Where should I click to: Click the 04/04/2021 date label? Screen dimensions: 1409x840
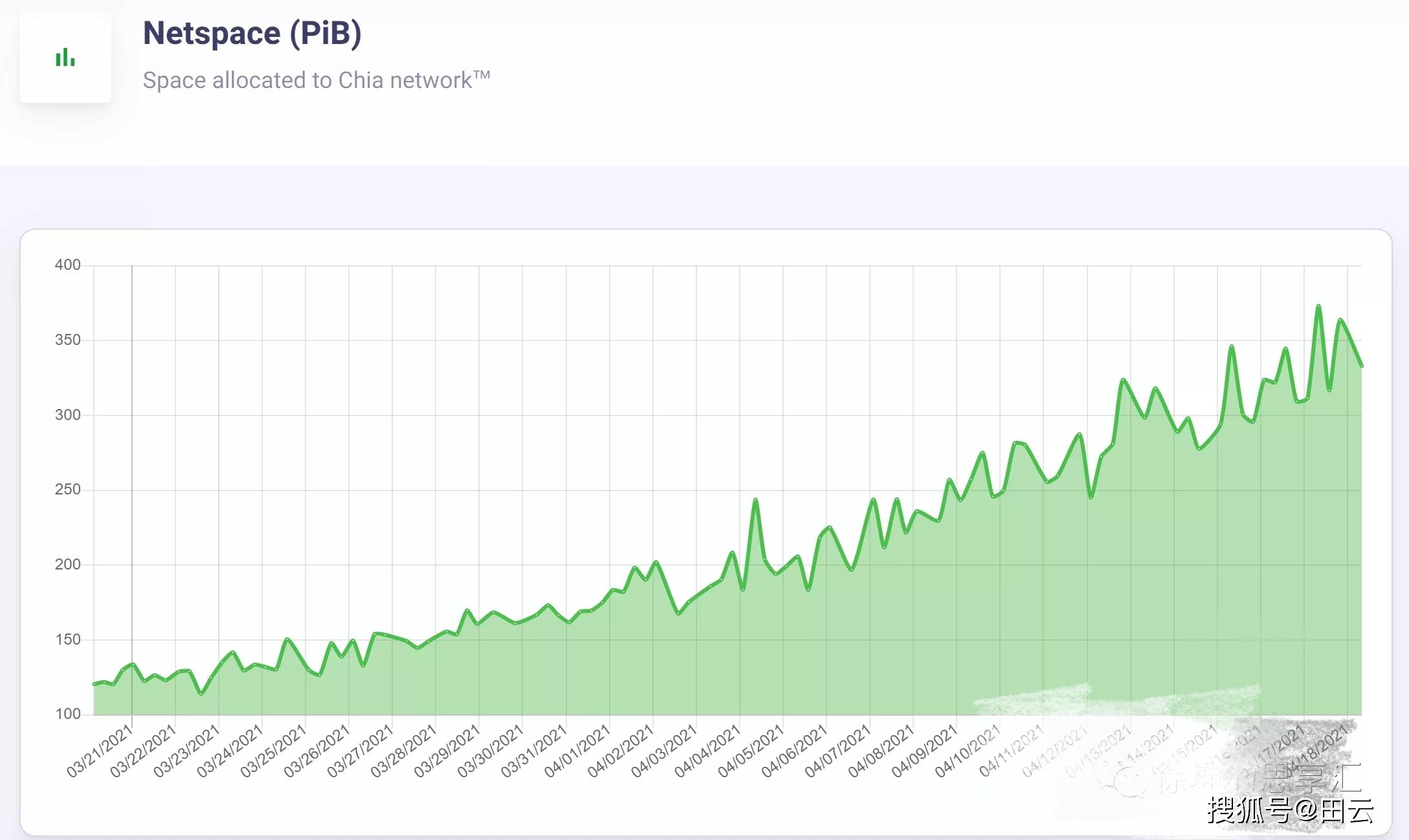point(707,751)
